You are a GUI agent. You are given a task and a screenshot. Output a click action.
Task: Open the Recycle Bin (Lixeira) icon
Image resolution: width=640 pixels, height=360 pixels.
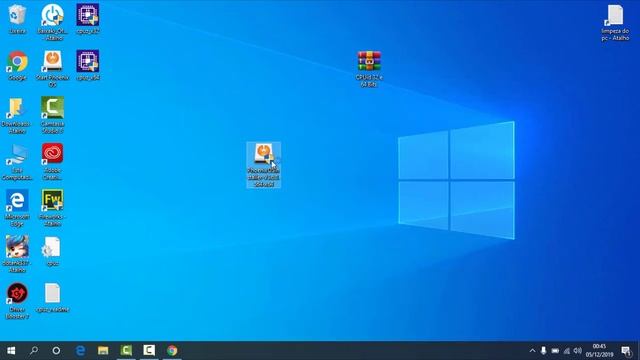(17, 18)
